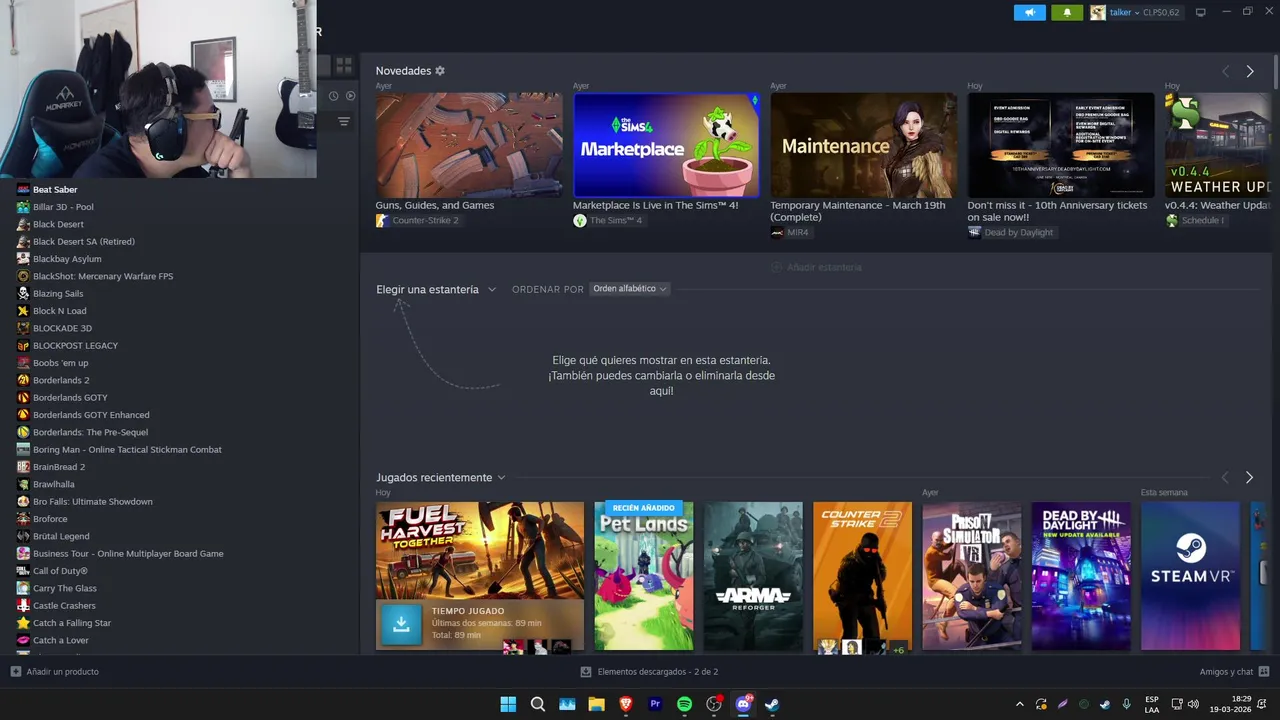1280x720 pixels.
Task: Open Counter Strike 2 recent game cover
Action: [x=862, y=576]
